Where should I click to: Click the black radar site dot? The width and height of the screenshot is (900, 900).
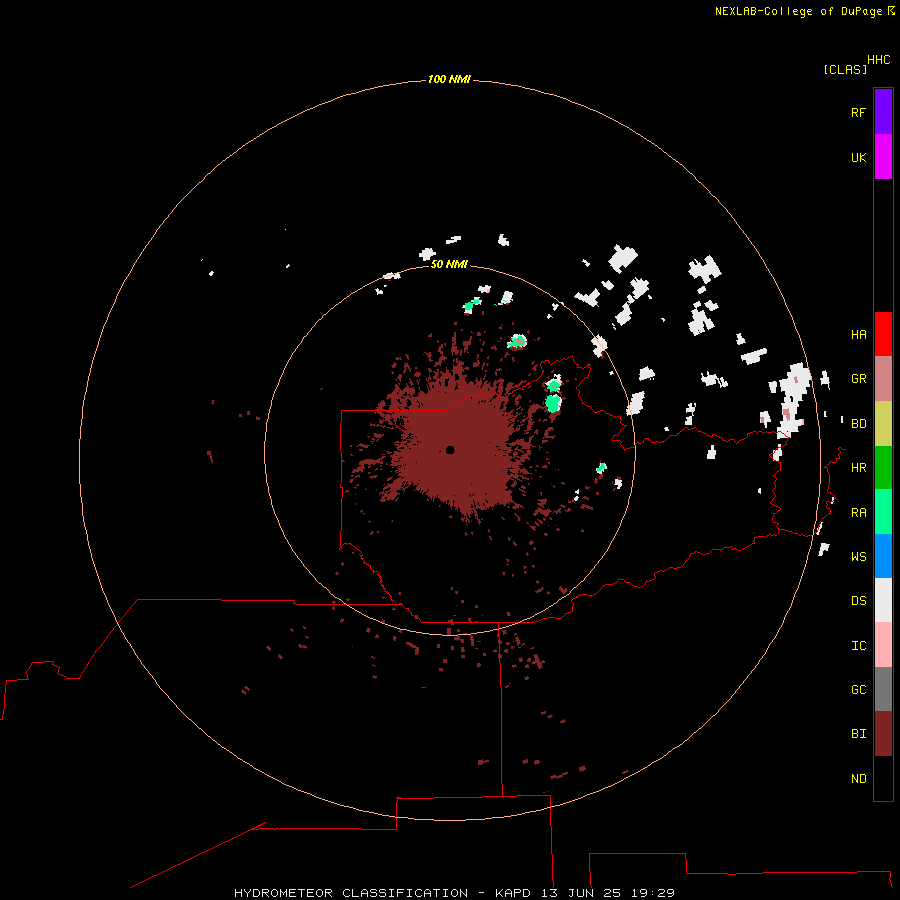coord(450,450)
